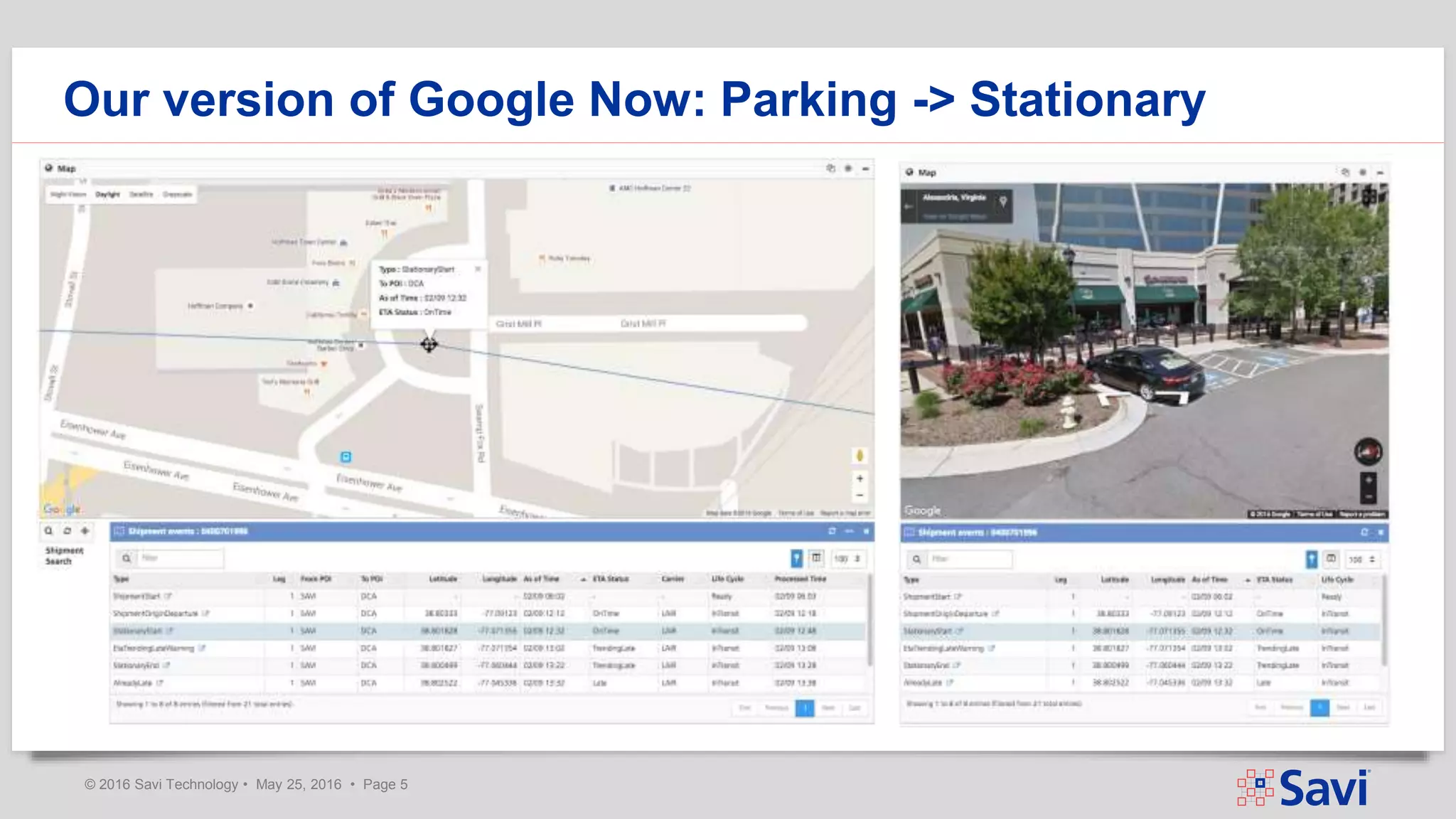Select the Daylight map style
The image size is (1456, 819).
point(108,194)
